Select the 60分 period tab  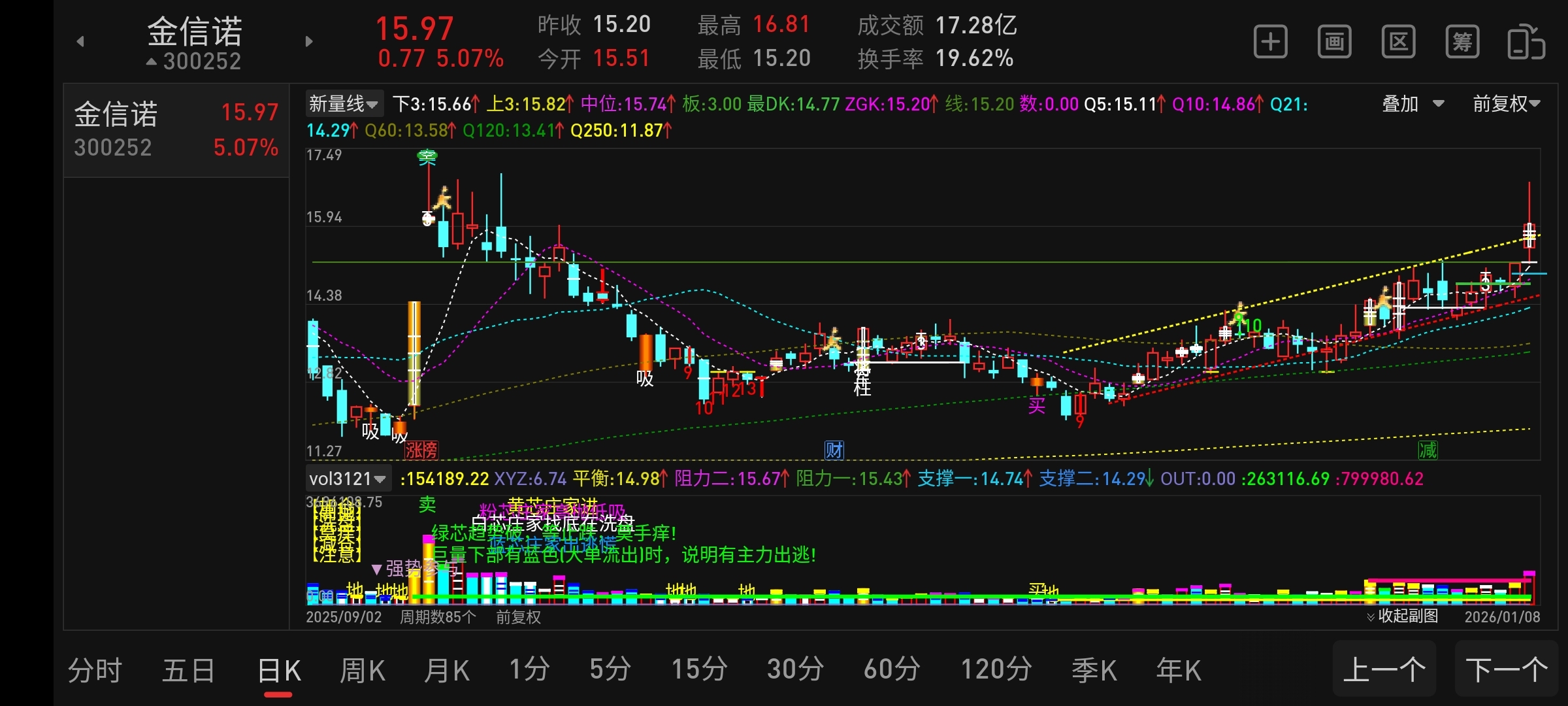(x=892, y=670)
